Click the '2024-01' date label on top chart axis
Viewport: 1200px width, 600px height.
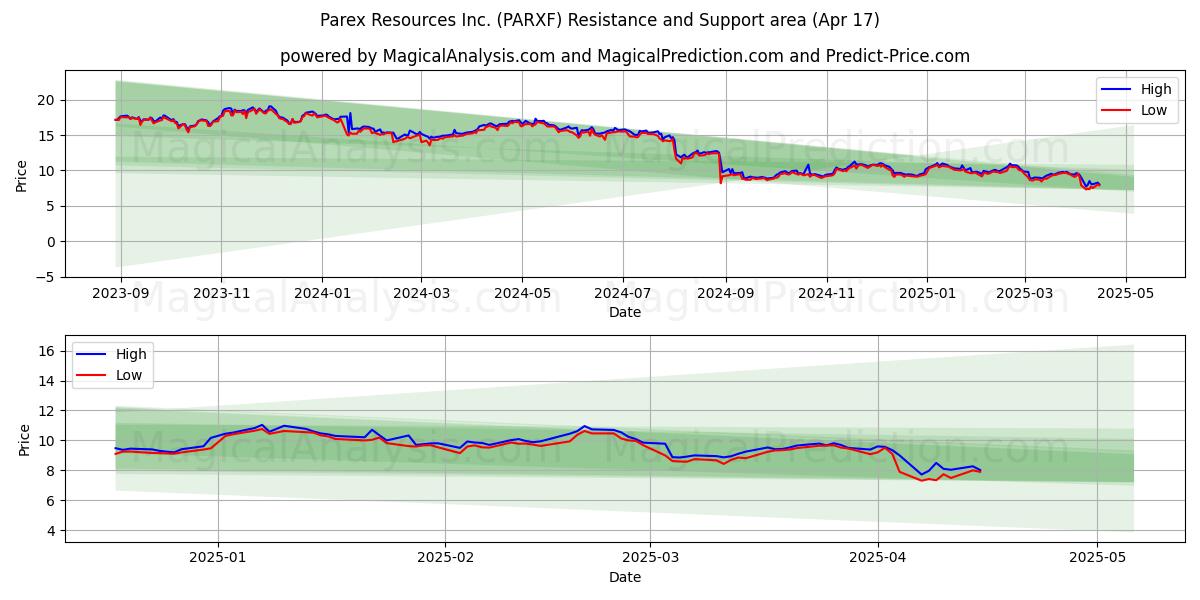322,296
